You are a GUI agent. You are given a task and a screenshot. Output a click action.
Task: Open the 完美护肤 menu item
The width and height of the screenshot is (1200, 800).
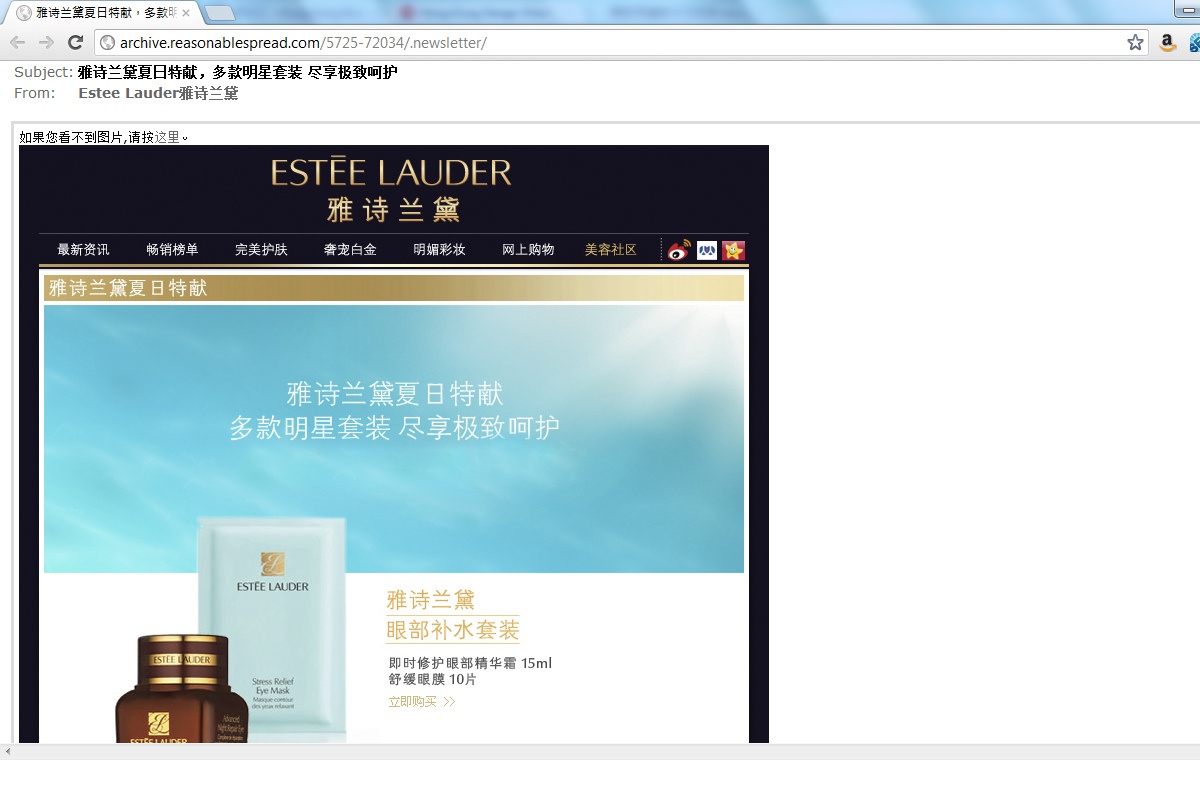pos(261,249)
